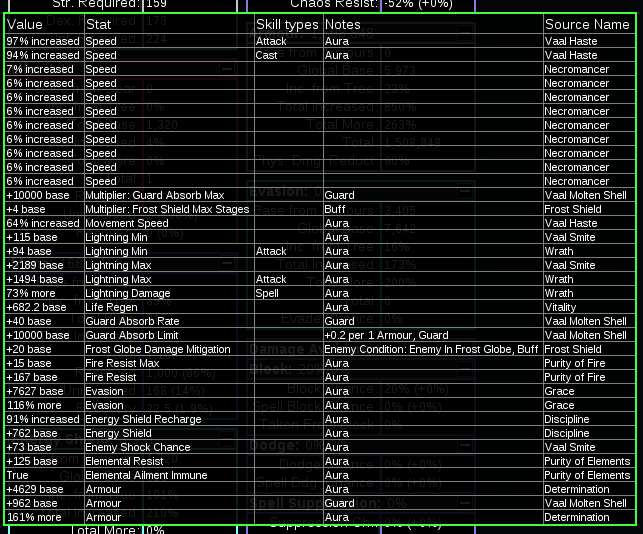Click the Buff note in Frost Shield stages row
The width and height of the screenshot is (643, 534).
[335, 209]
